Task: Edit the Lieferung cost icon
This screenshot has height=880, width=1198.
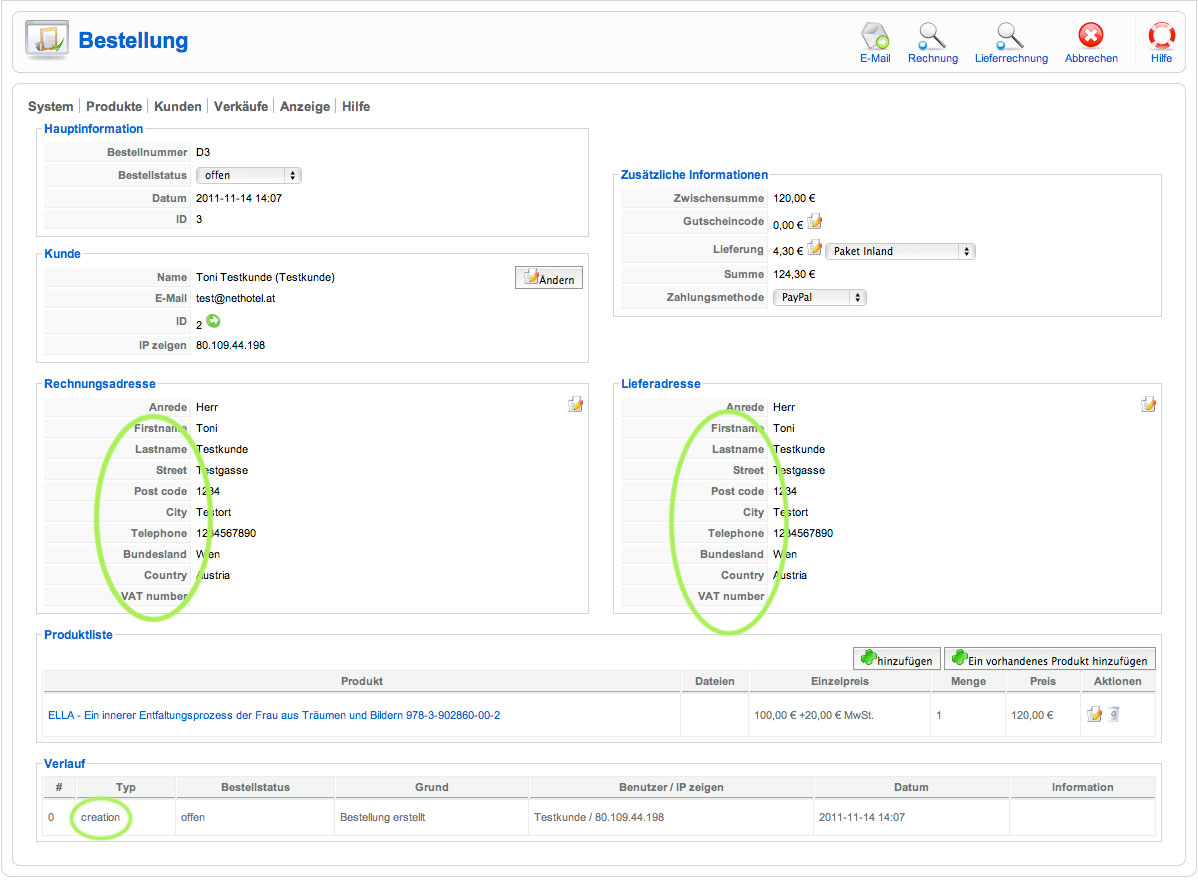Action: [815, 248]
